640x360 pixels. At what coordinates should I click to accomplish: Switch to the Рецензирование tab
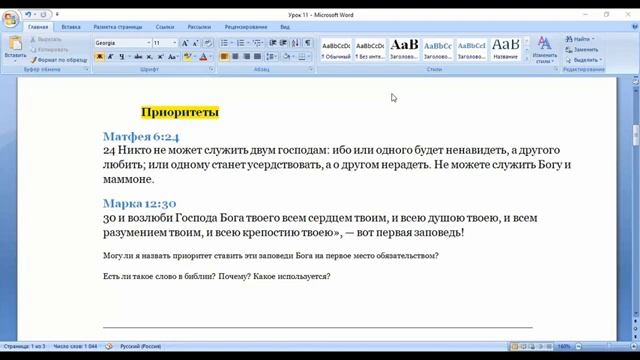click(x=246, y=27)
